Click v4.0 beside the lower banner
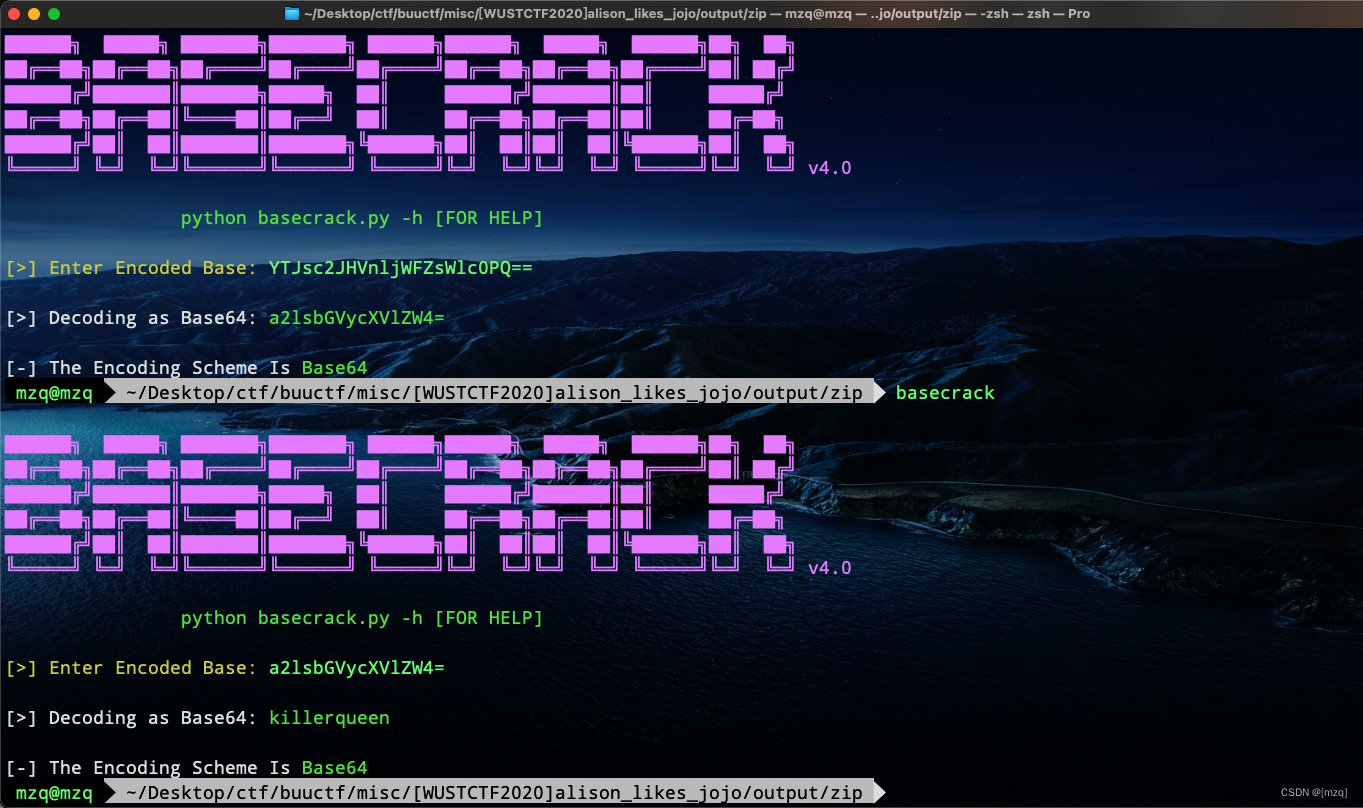This screenshot has width=1363, height=808. (829, 568)
